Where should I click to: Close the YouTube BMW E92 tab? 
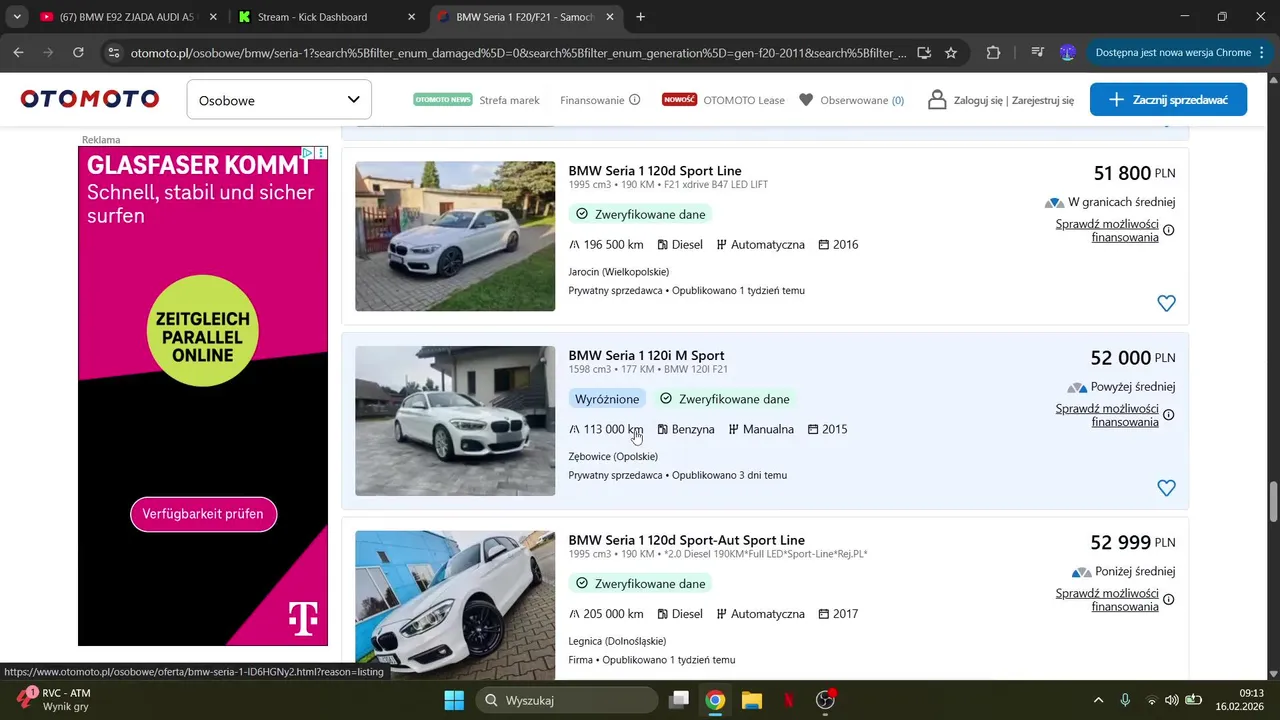click(213, 17)
